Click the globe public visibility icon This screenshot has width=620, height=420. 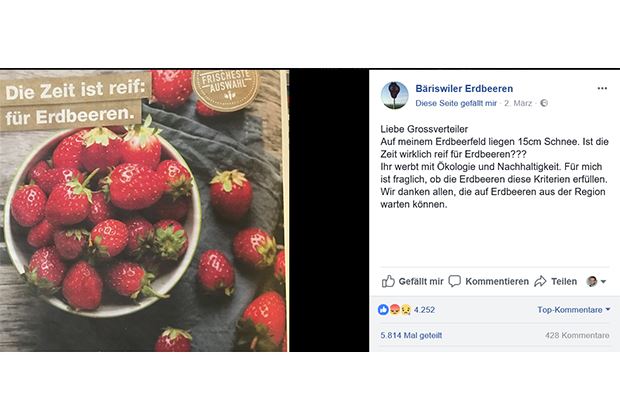(544, 103)
